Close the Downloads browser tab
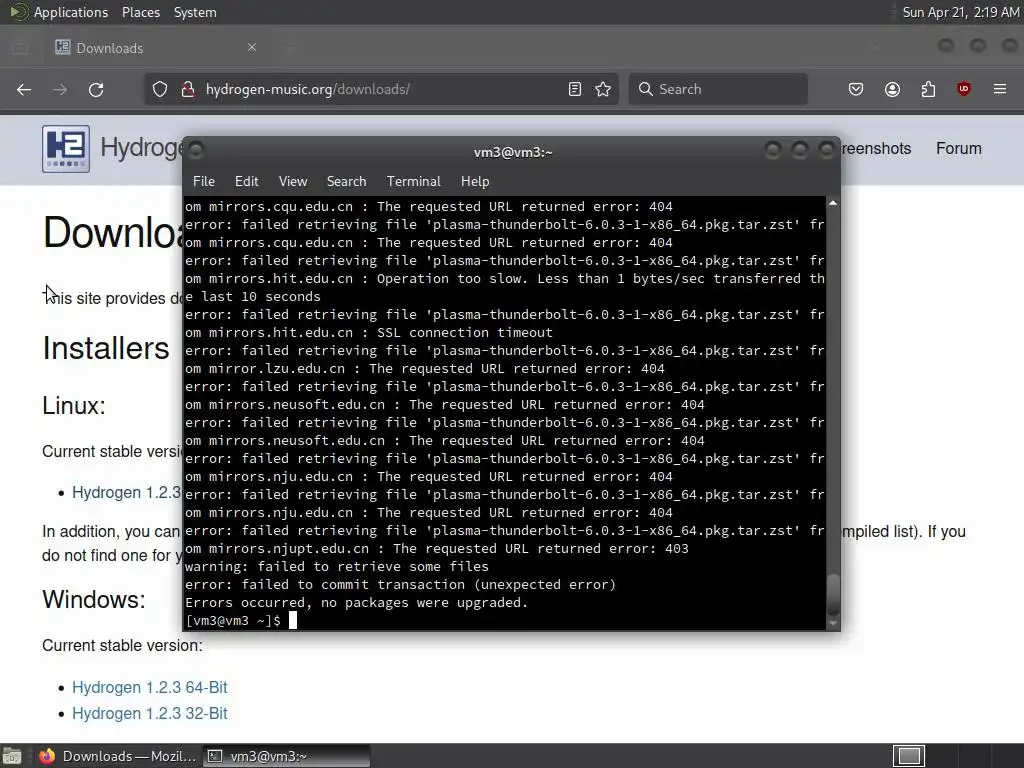The height and width of the screenshot is (768, 1024). click(252, 47)
